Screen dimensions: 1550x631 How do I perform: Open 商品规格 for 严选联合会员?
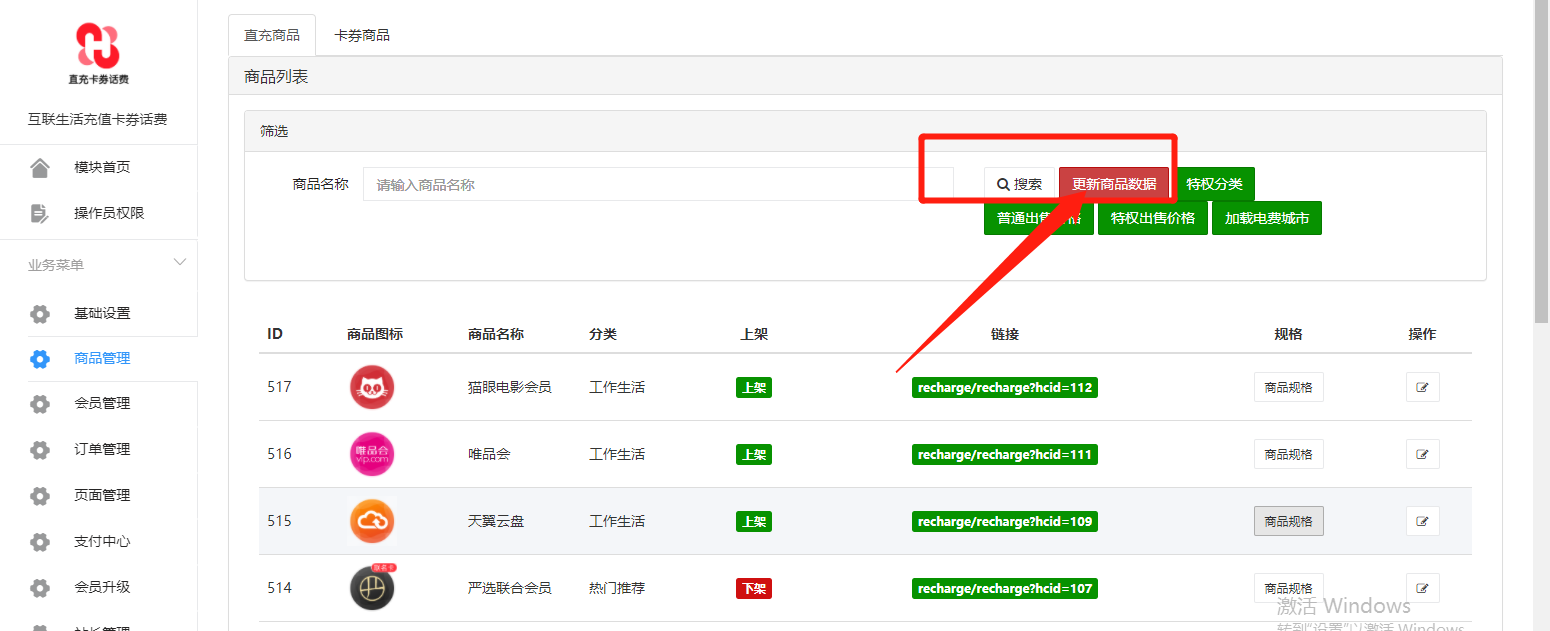click(x=1289, y=588)
